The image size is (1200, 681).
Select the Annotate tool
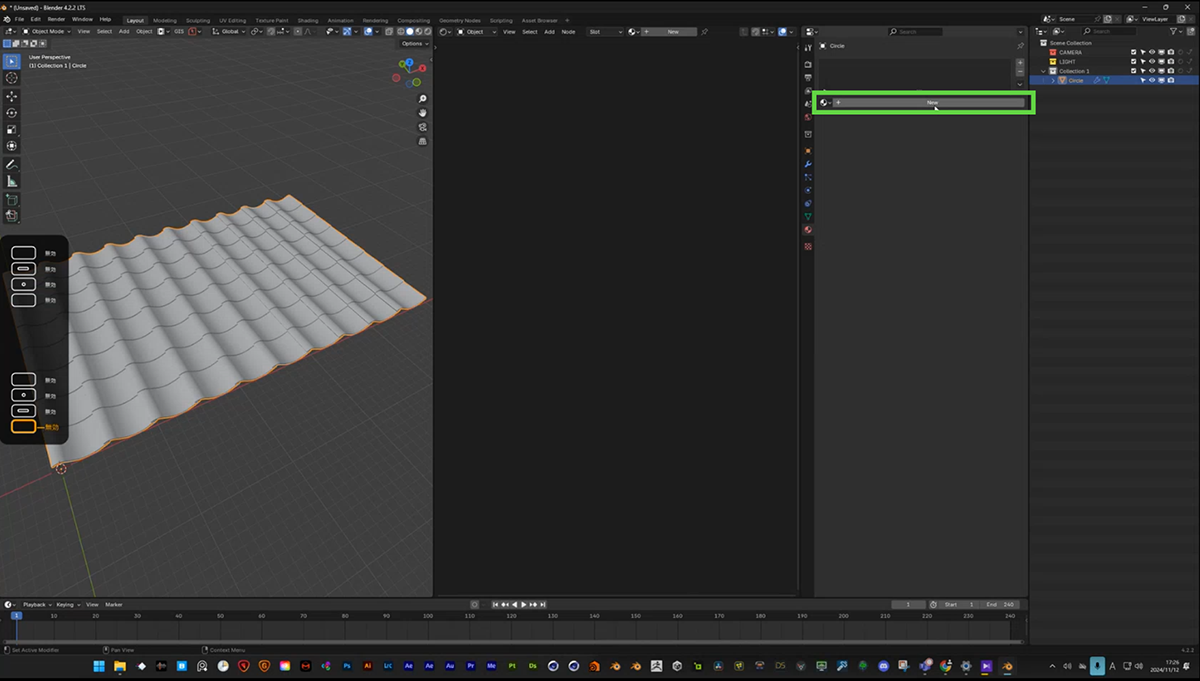[12, 164]
